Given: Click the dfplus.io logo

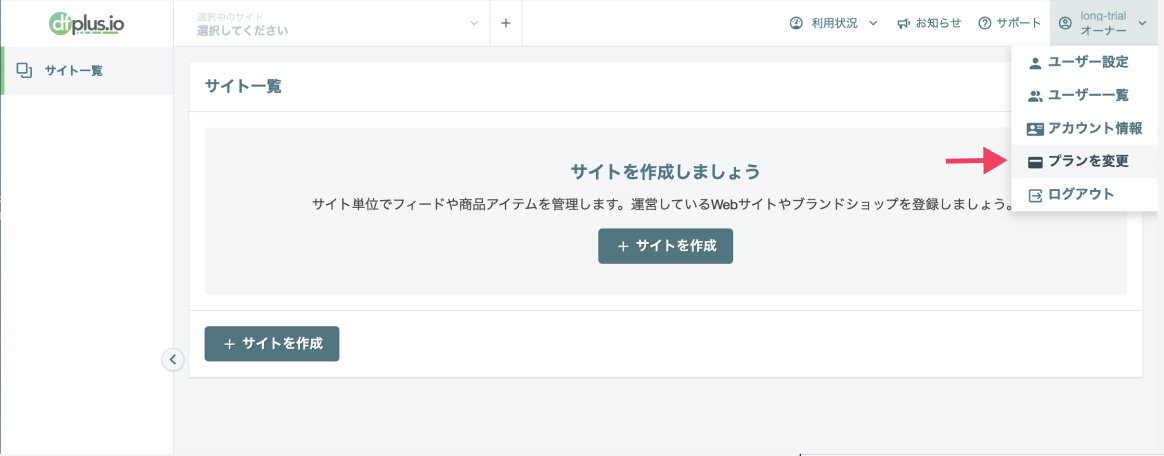Looking at the screenshot, I should 87,23.
